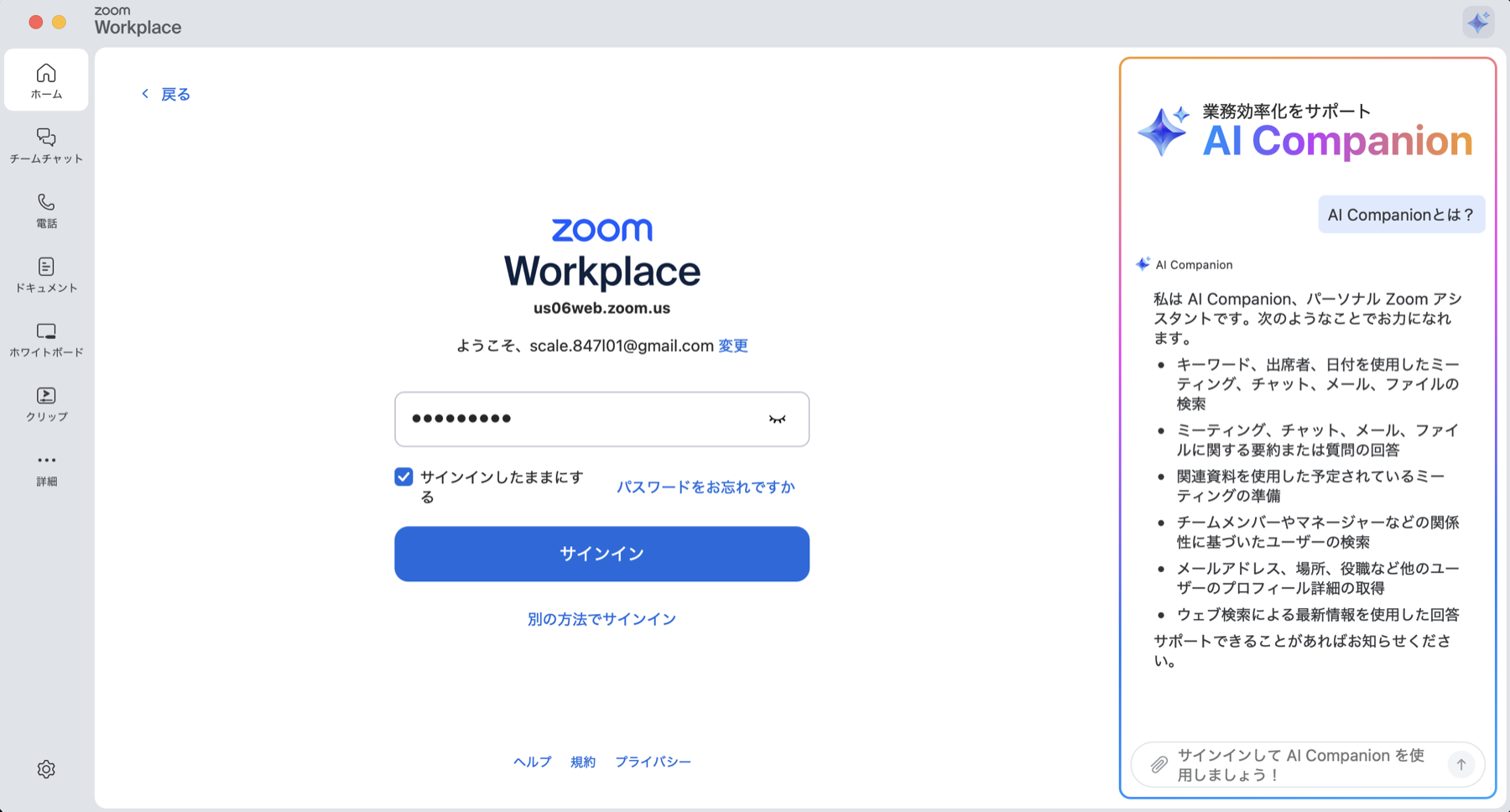Open プライバシー link
This screenshot has width=1510, height=812.
653,762
